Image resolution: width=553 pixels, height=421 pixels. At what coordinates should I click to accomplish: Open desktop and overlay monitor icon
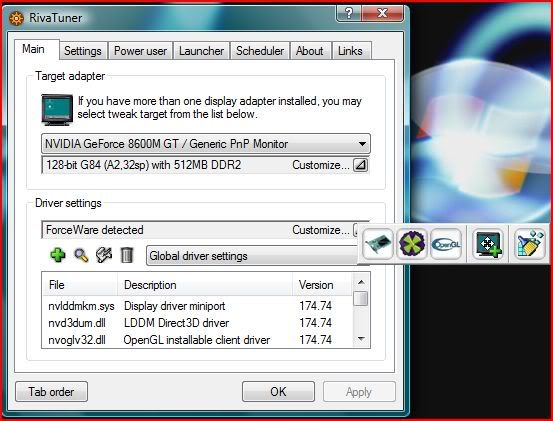(488, 244)
